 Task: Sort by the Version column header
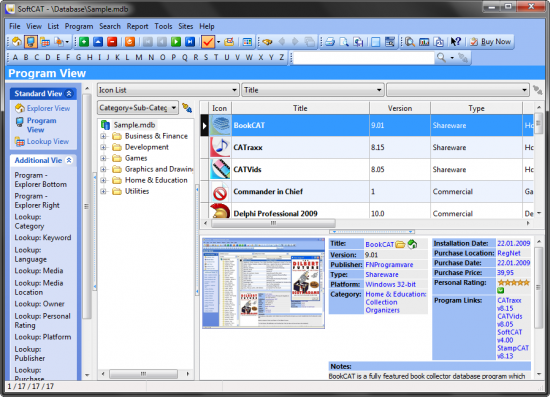[x=400, y=108]
